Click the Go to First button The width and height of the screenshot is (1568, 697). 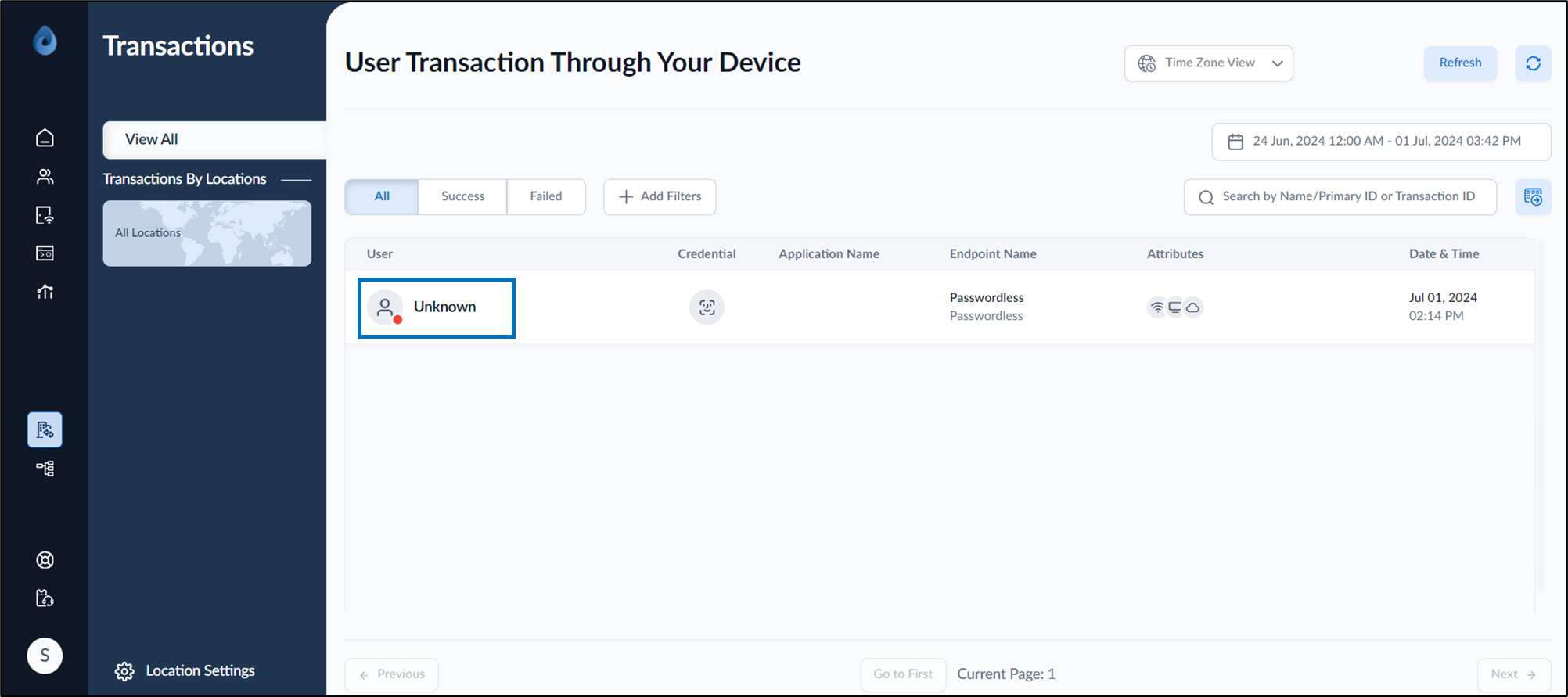(x=903, y=674)
